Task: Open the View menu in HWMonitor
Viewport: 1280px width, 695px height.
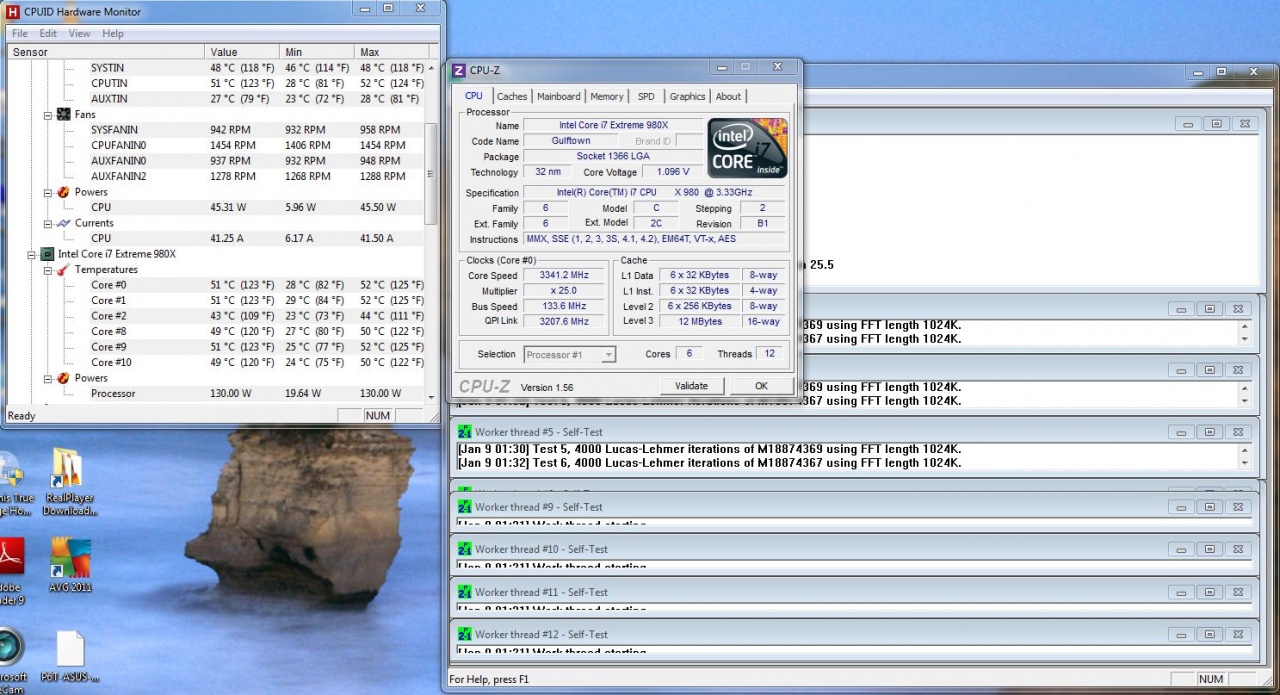Action: [x=79, y=33]
